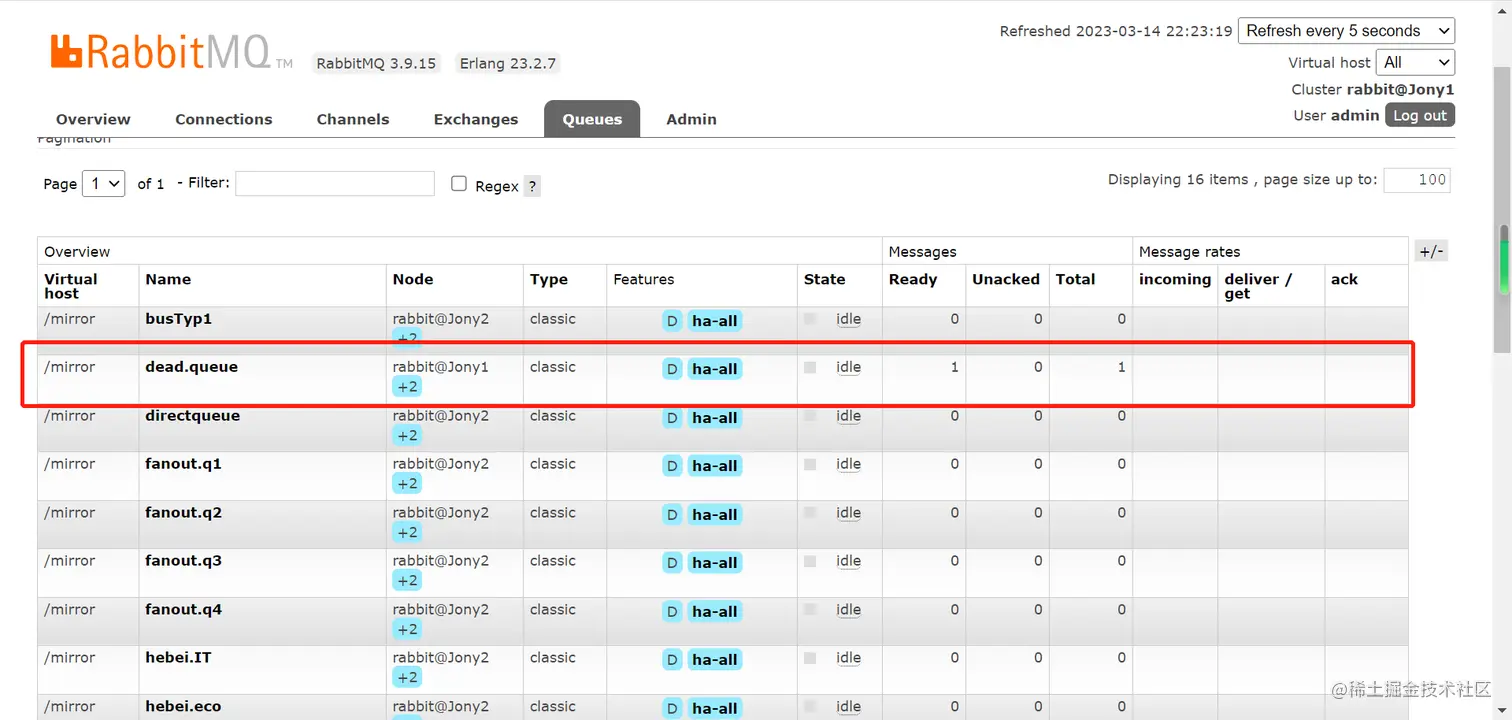This screenshot has height=720, width=1512.
Task: Open the dead.queue queue link
Action: point(191,367)
